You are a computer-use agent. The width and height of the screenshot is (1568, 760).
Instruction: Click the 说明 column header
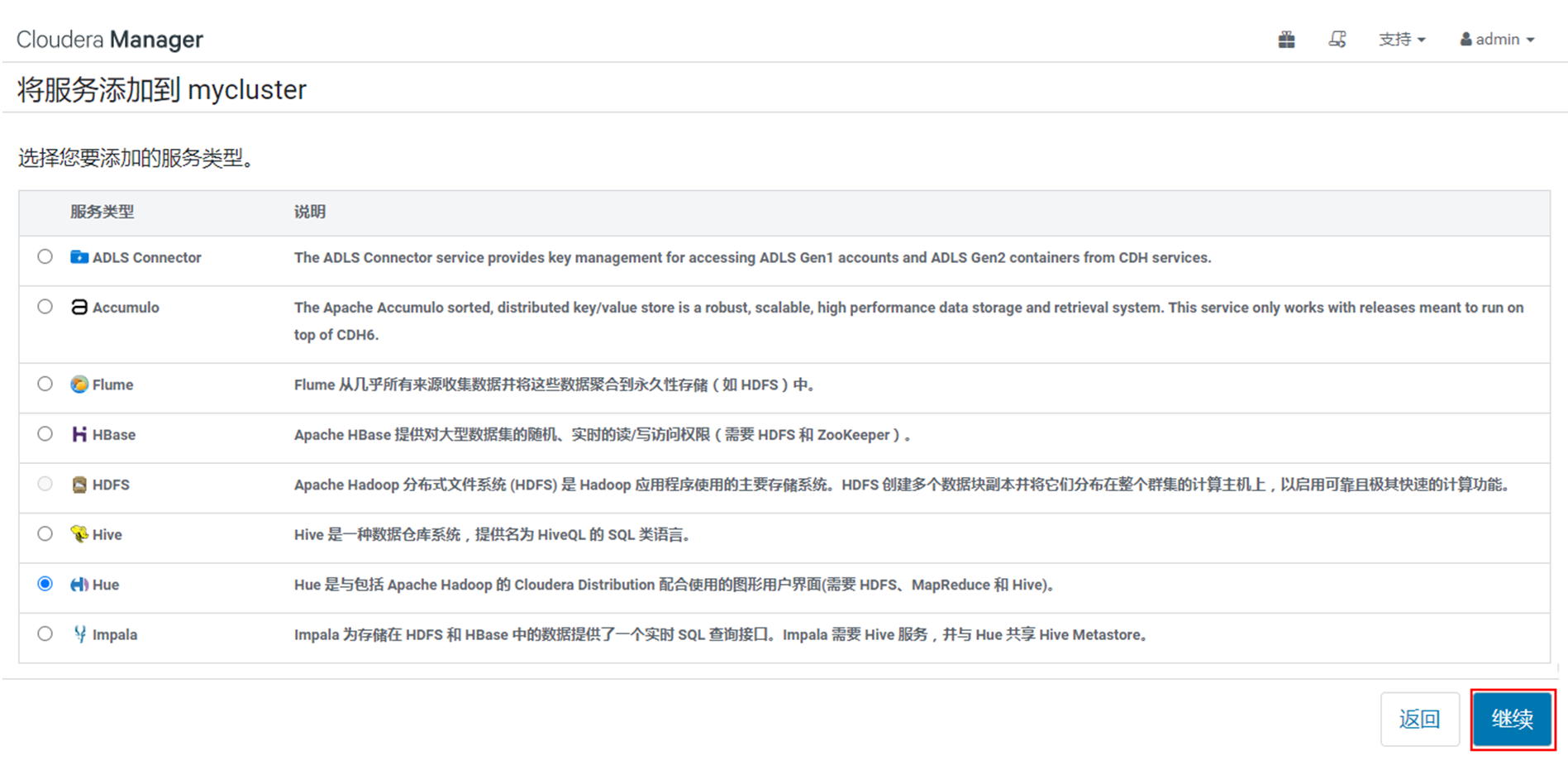(x=310, y=212)
